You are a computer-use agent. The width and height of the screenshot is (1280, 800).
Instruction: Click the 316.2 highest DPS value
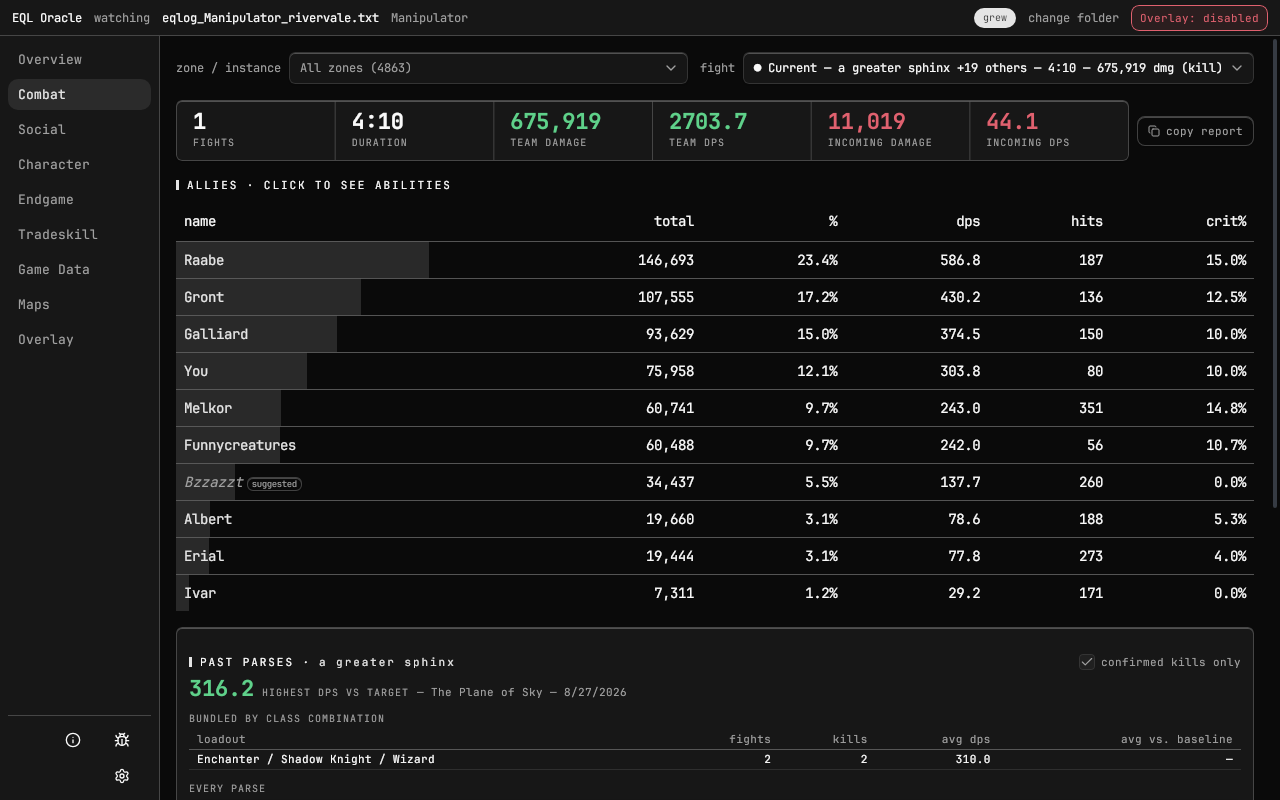click(x=222, y=689)
